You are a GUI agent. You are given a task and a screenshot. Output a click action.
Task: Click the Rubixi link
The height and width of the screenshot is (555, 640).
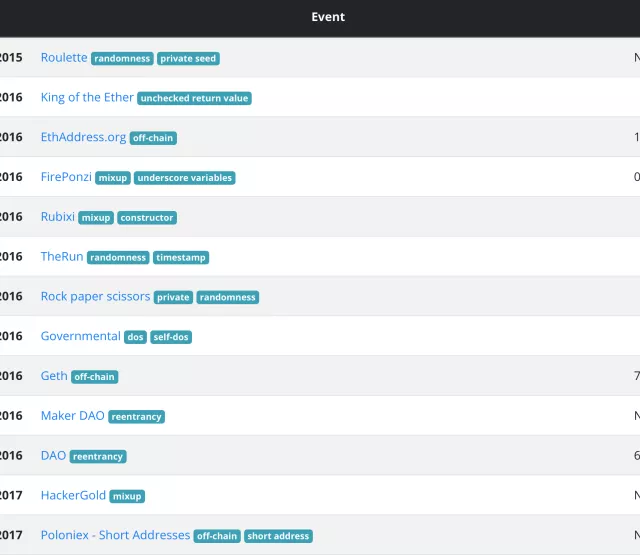[58, 217]
